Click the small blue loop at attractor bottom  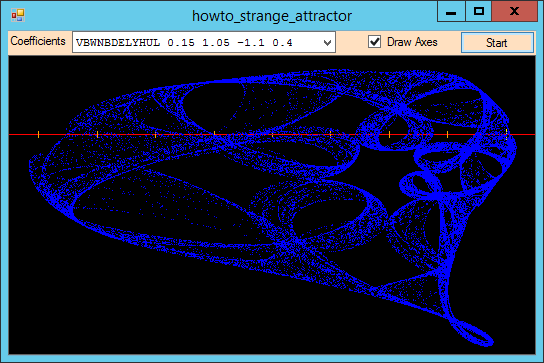coord(472,333)
